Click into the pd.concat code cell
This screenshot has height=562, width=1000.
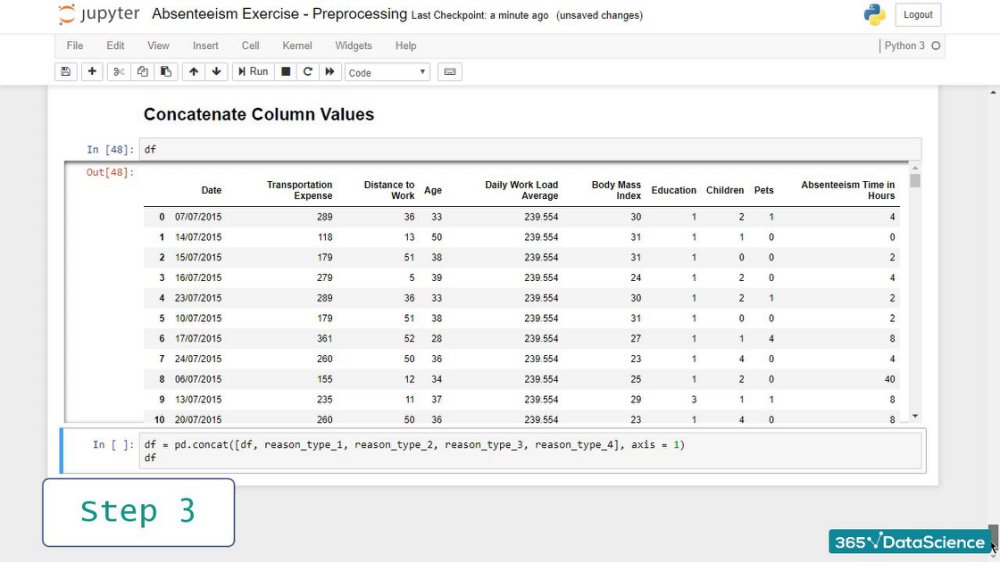coord(530,451)
